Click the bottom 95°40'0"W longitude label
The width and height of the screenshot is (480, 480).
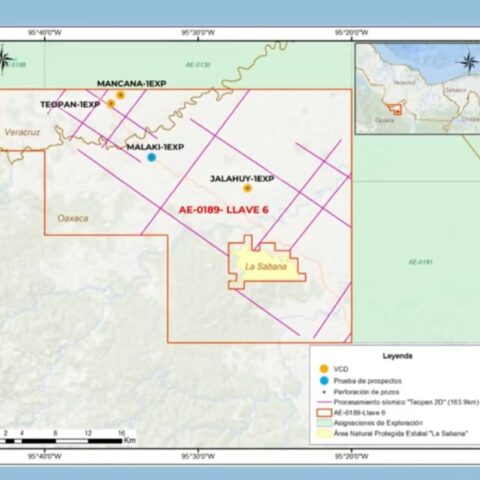(45, 456)
